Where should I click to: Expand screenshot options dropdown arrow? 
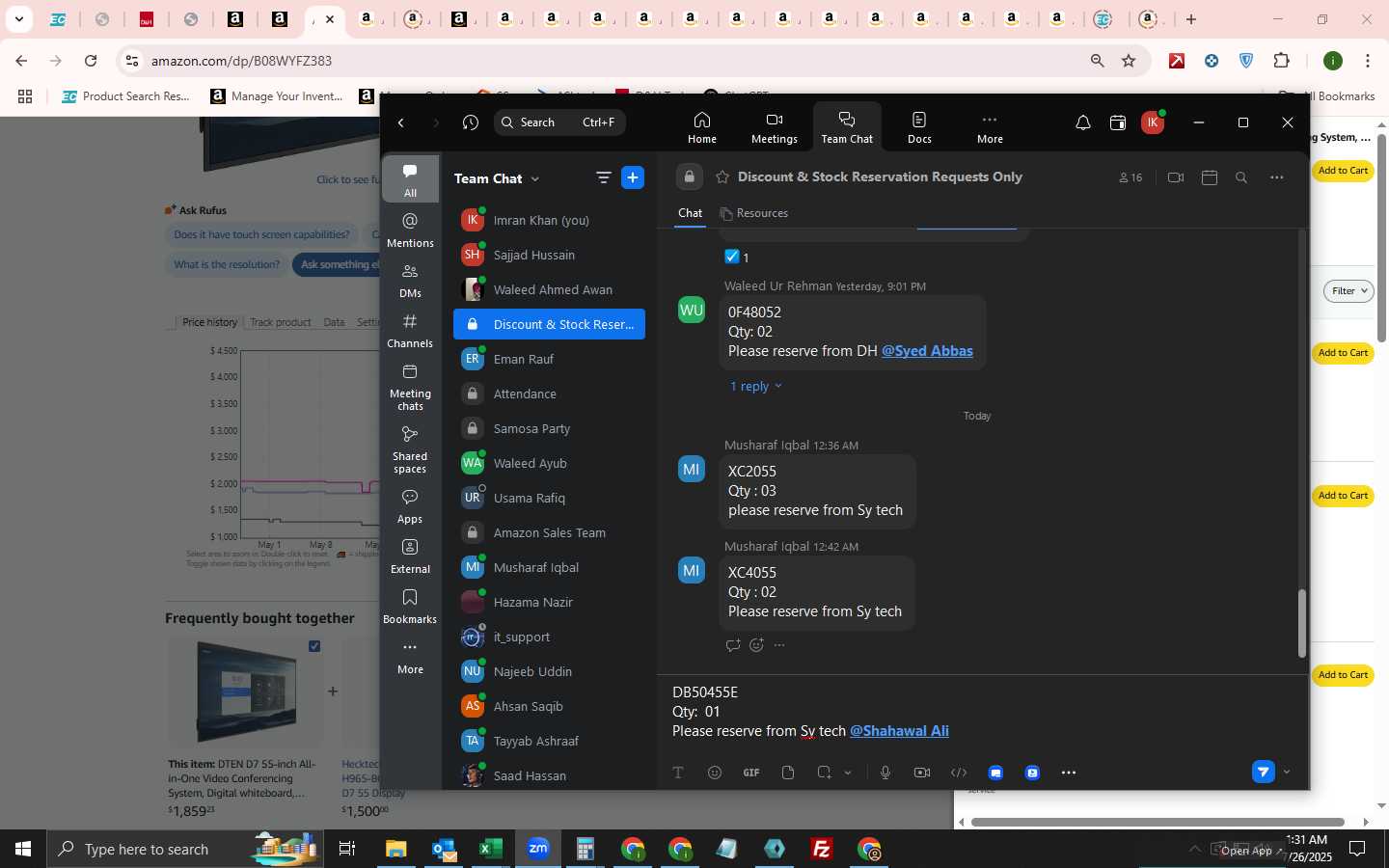pyautogui.click(x=848, y=773)
